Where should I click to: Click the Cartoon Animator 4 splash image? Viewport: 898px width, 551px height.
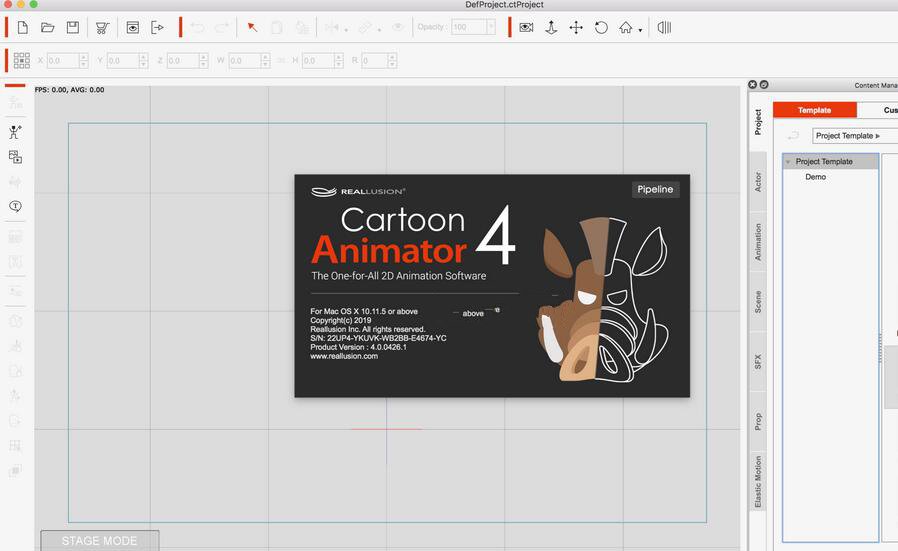click(x=492, y=286)
